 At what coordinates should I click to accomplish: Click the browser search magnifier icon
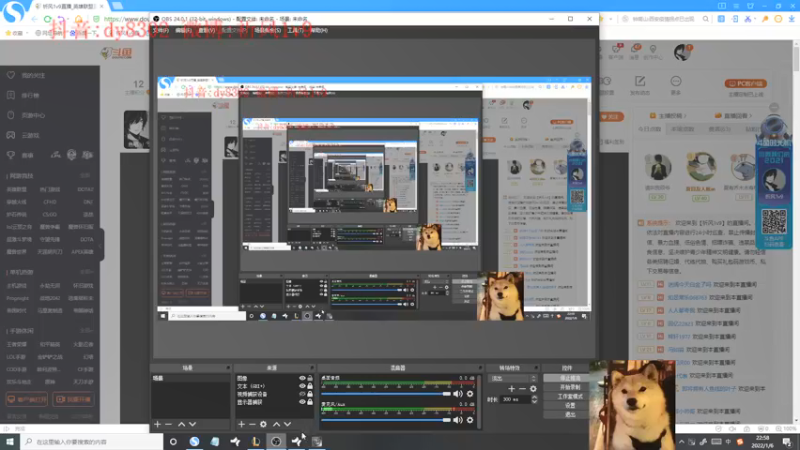pos(706,19)
